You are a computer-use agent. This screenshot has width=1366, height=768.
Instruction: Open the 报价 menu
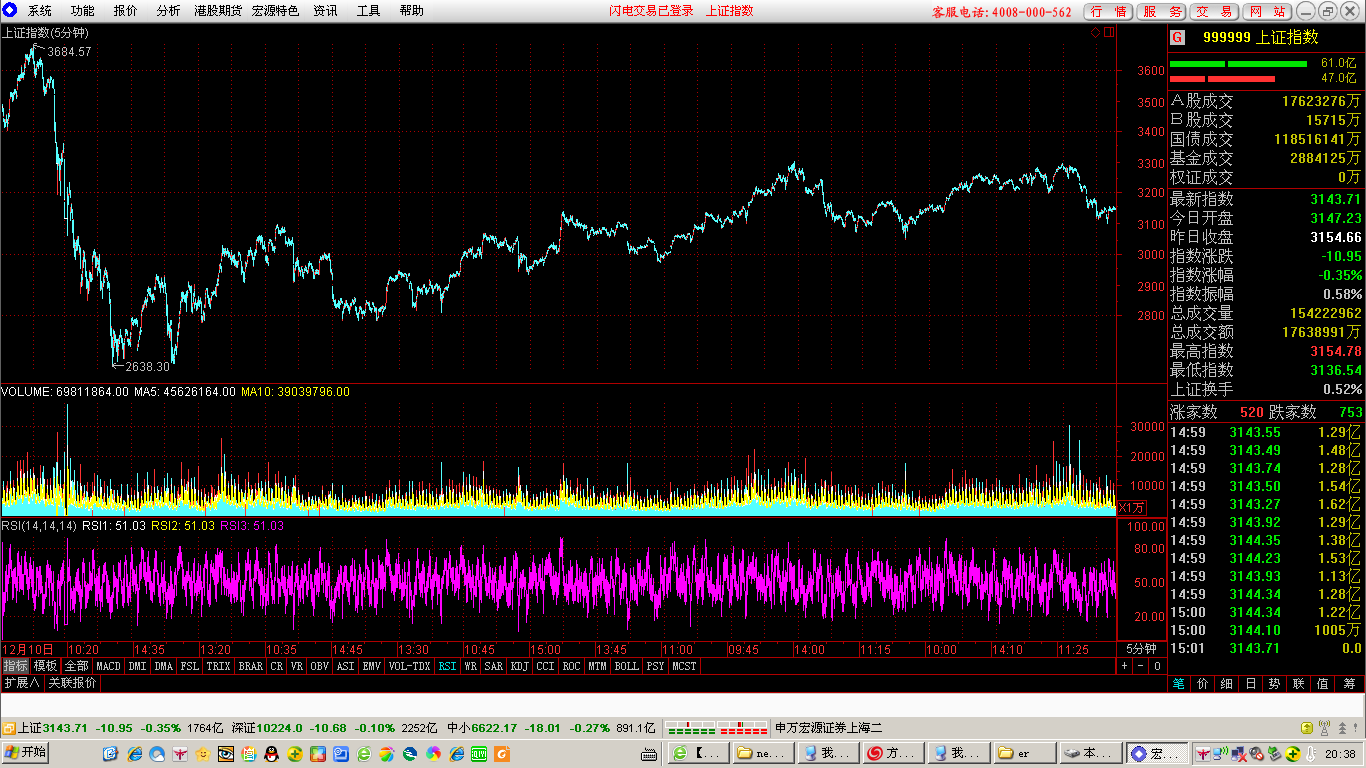click(126, 11)
